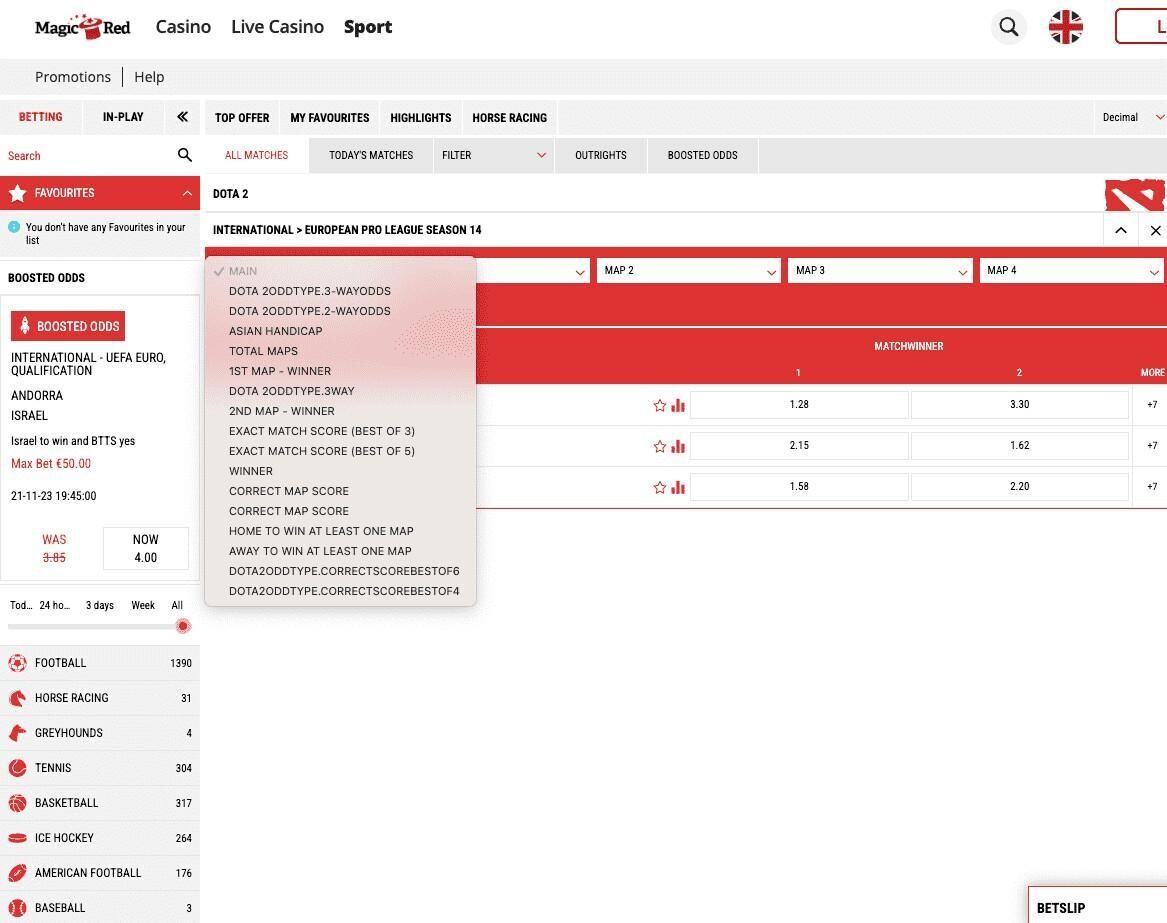1167x923 pixels.
Task: Collapse the Favourites section chevron
Action: point(187,193)
